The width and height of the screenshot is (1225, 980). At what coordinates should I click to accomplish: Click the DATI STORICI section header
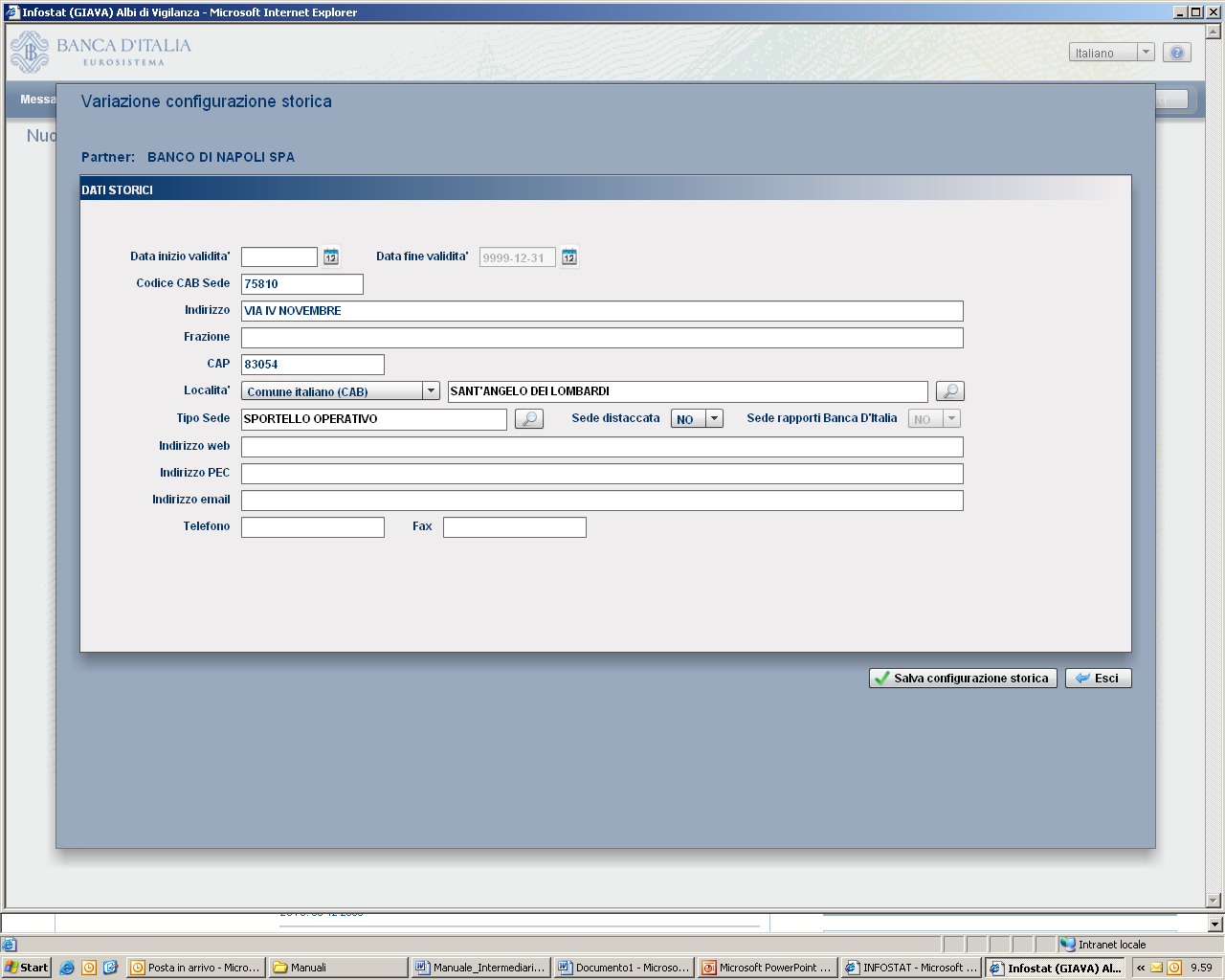tap(605, 189)
